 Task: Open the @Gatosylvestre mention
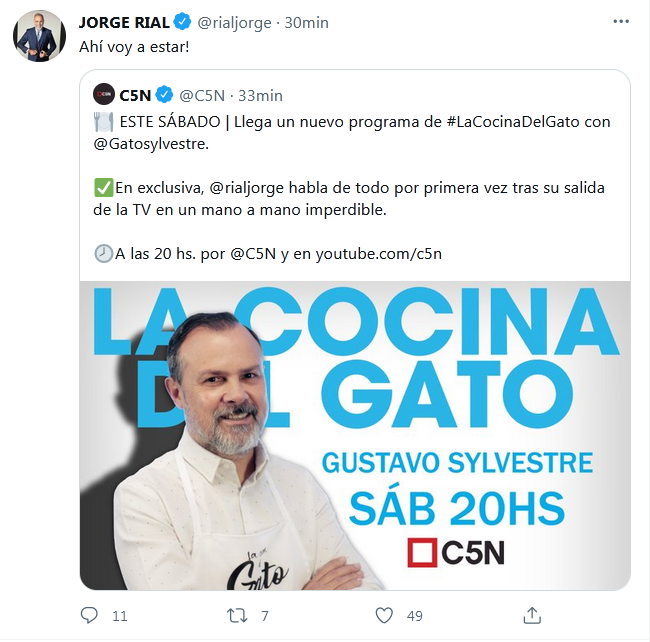(x=151, y=144)
